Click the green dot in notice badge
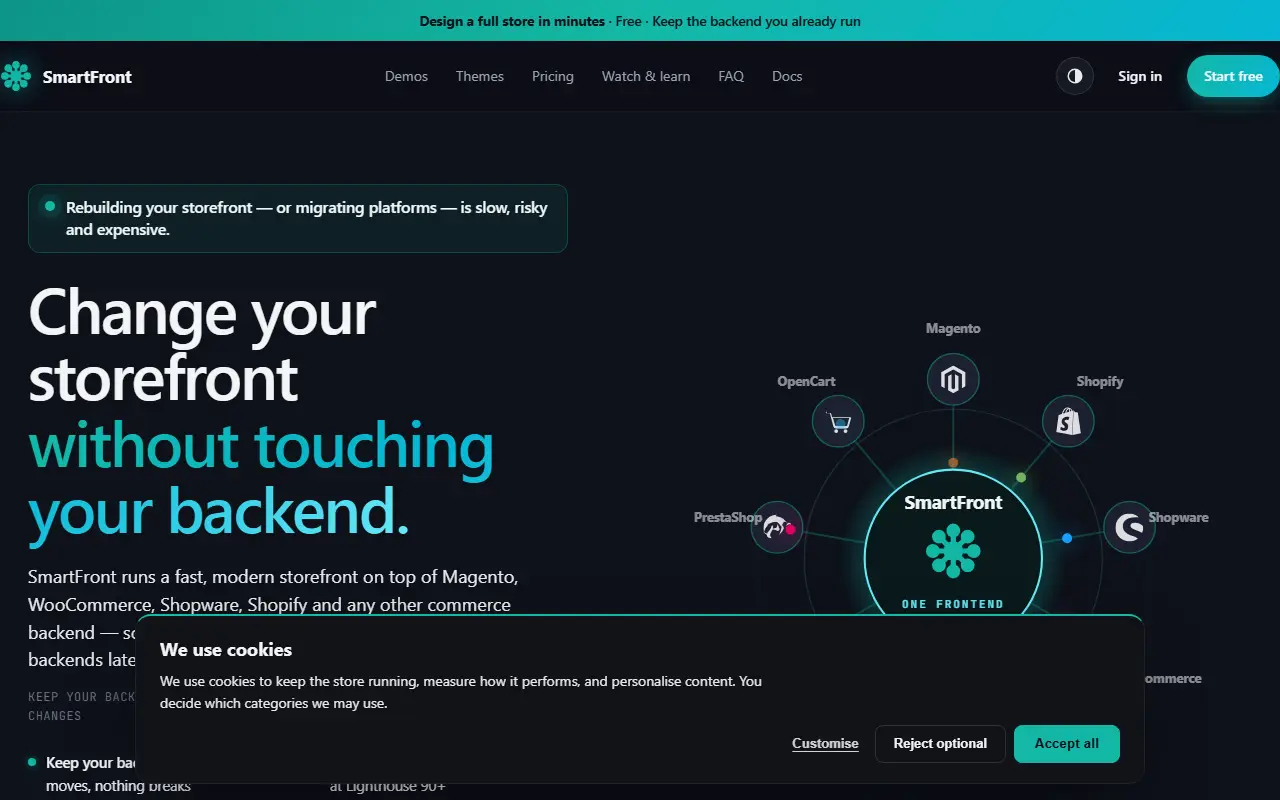The image size is (1280, 800). tap(50, 207)
